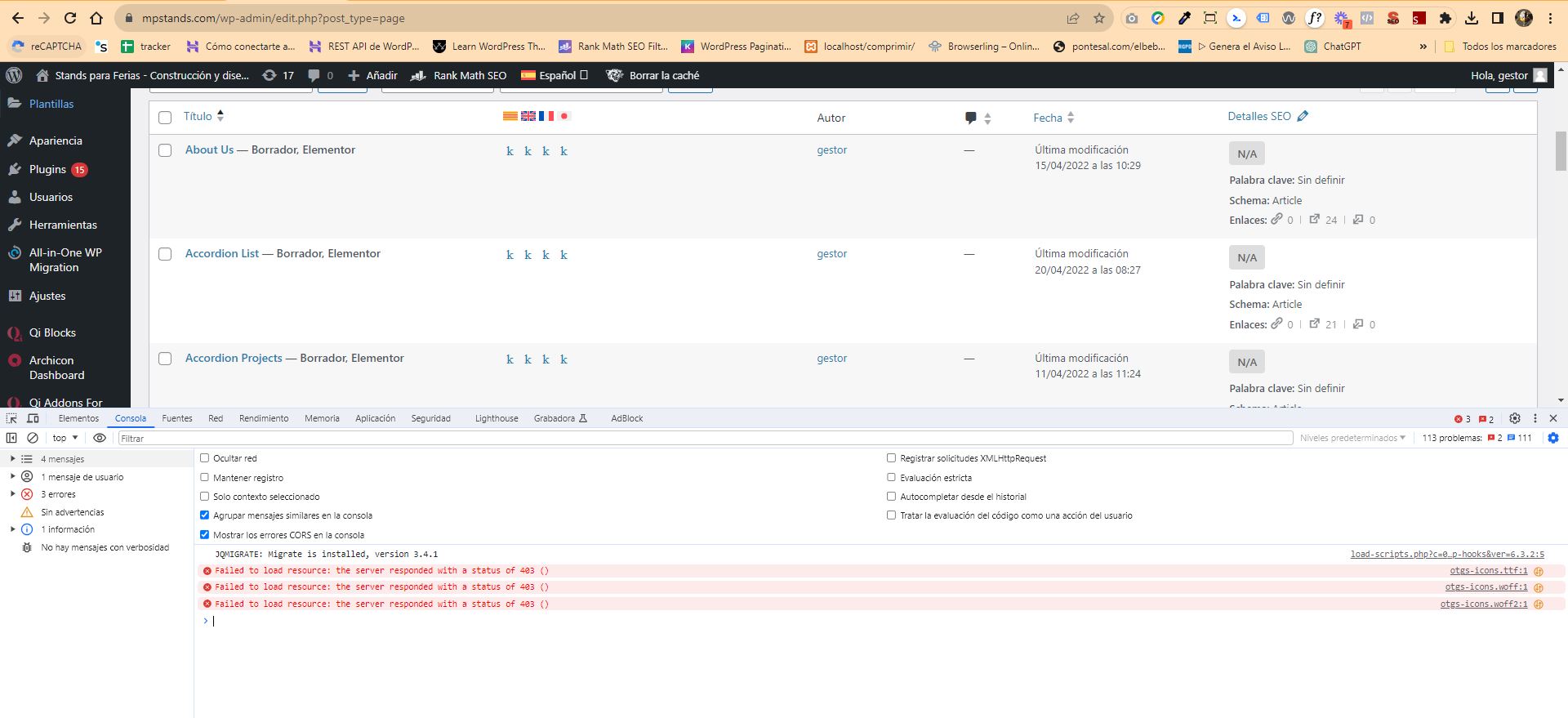The height and width of the screenshot is (718, 1568).
Task: Click Borrar la caché in admin bar
Action: pos(663,75)
